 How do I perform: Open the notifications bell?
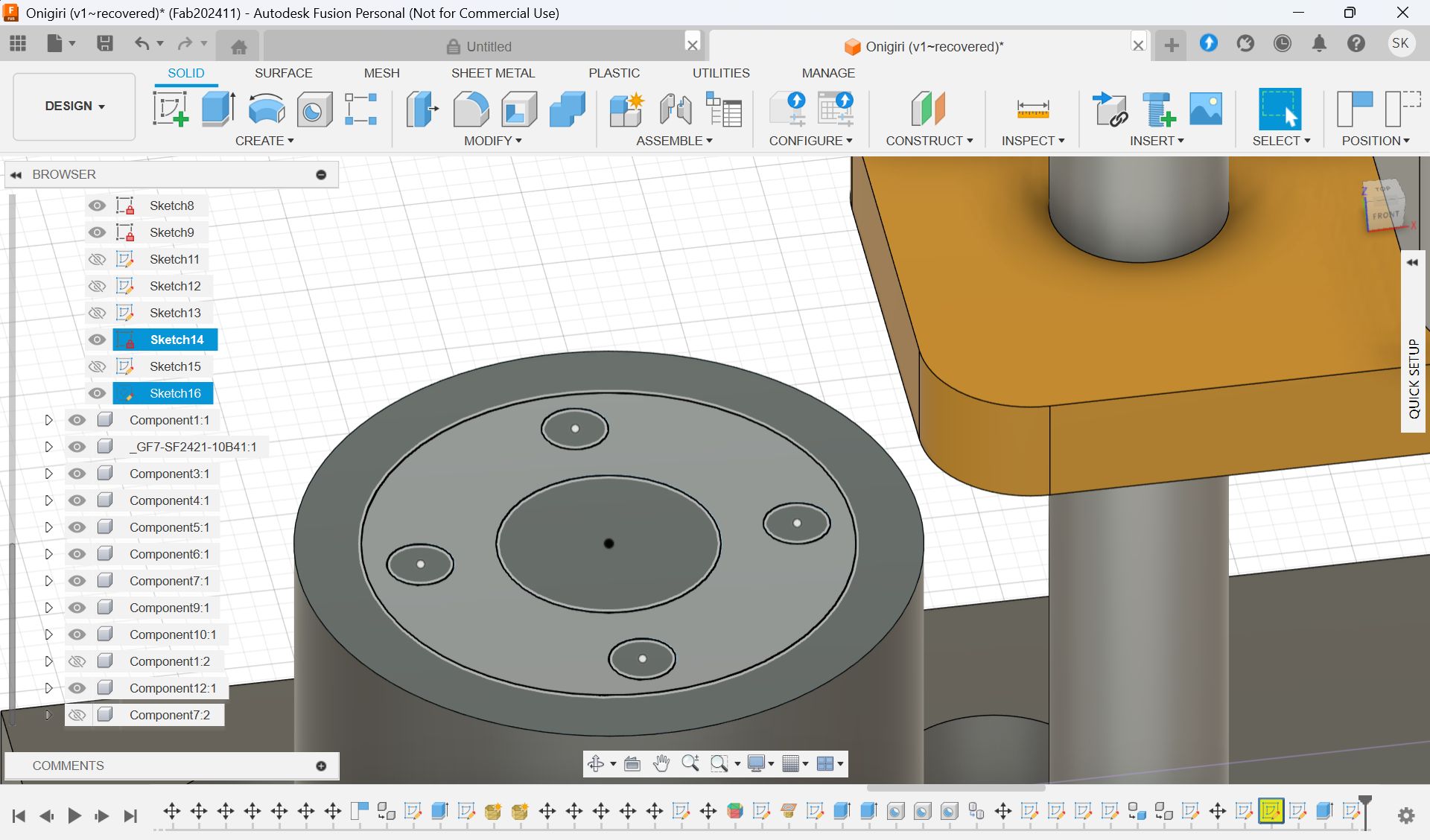coord(1319,43)
